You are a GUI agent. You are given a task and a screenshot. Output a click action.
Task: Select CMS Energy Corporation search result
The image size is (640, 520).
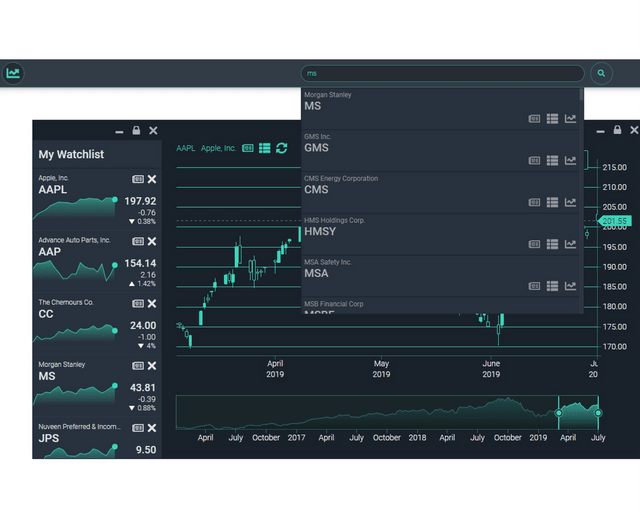pyautogui.click(x=440, y=193)
